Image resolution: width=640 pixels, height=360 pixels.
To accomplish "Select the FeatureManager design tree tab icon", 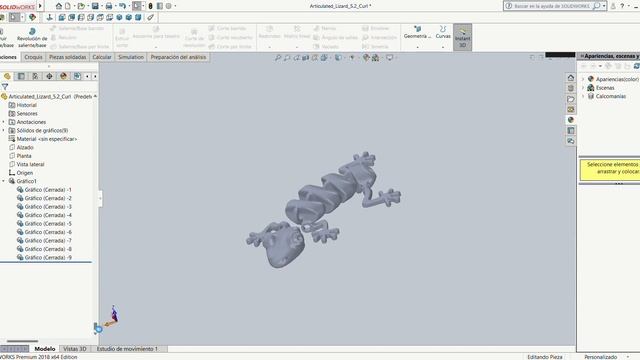I will [7, 76].
